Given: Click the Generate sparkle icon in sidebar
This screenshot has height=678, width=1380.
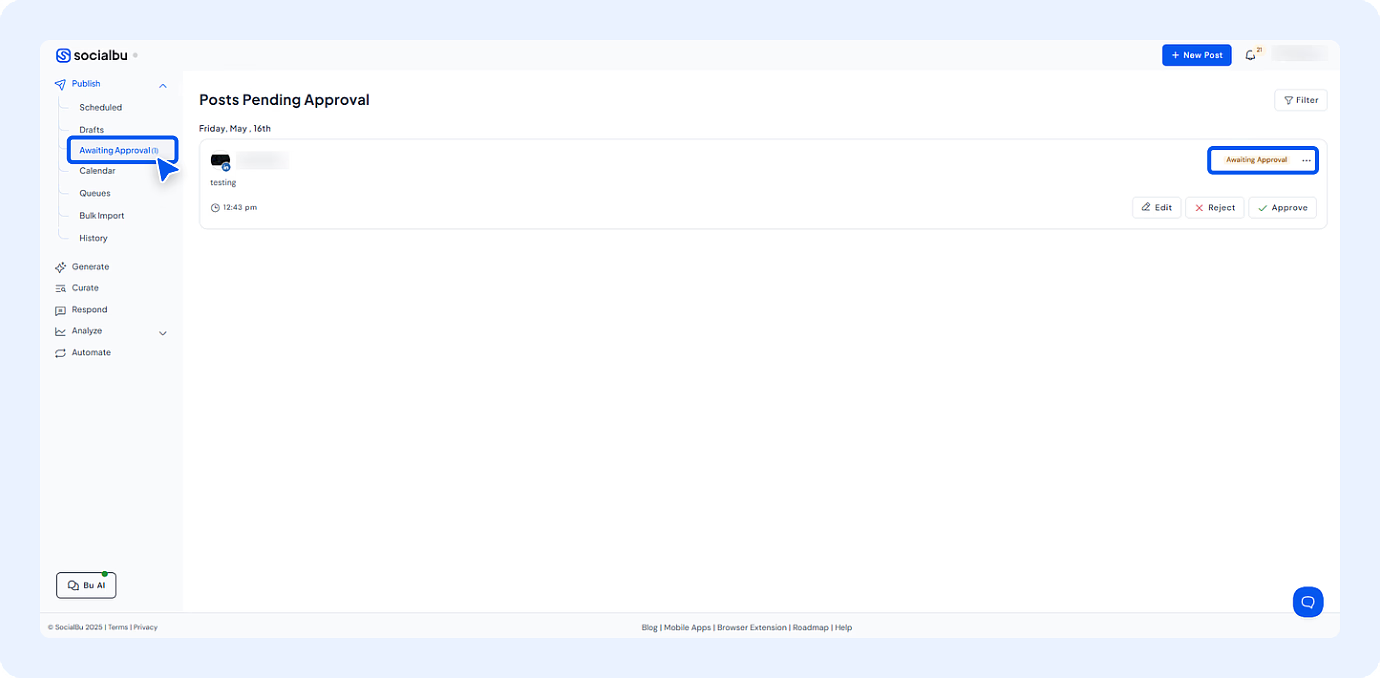Looking at the screenshot, I should 61,267.
